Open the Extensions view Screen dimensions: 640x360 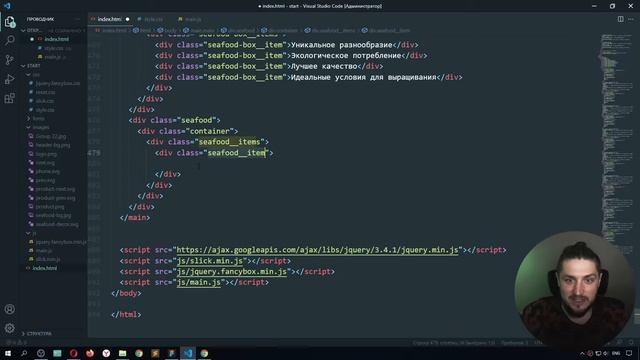pyautogui.click(x=10, y=98)
